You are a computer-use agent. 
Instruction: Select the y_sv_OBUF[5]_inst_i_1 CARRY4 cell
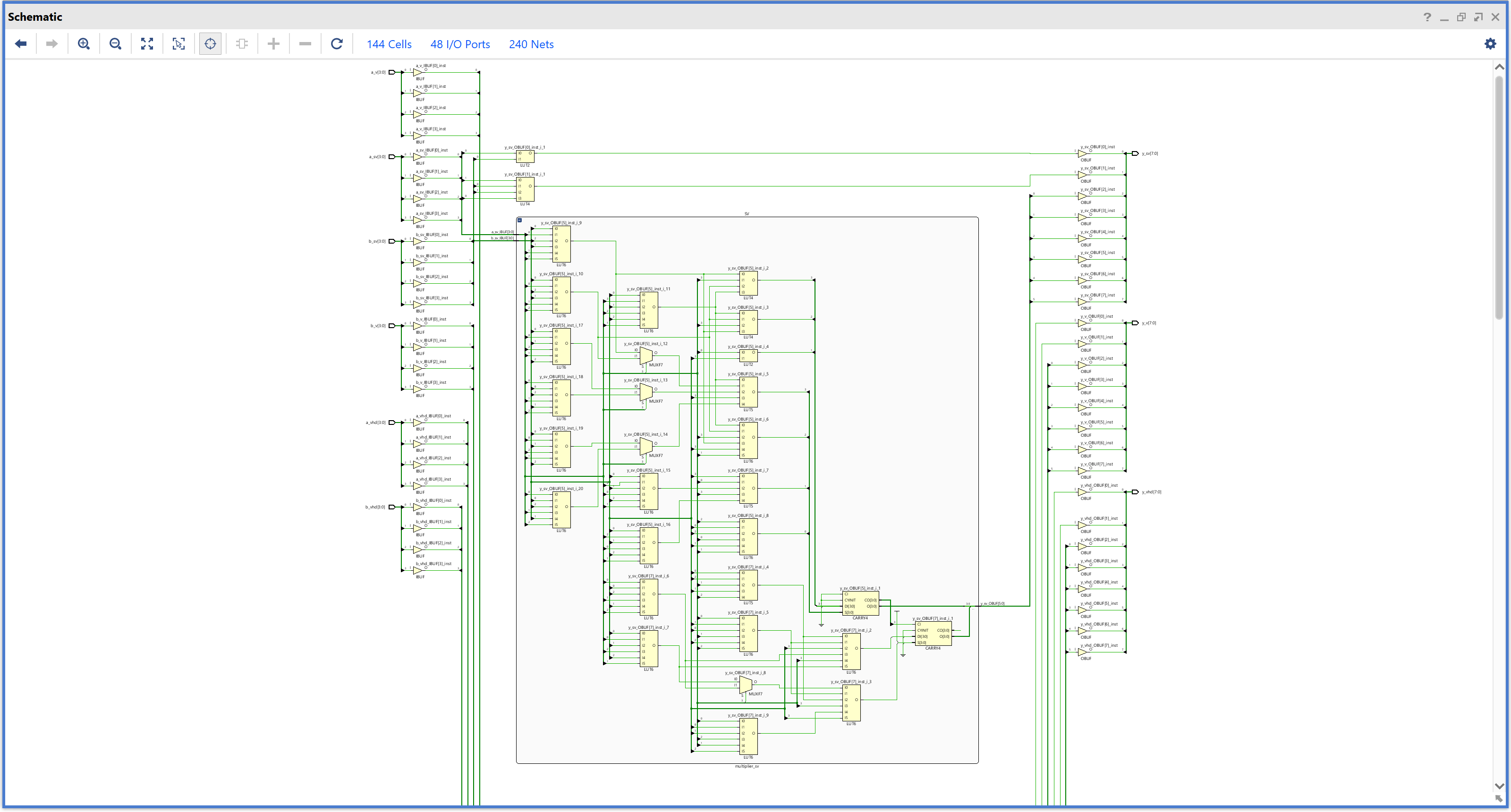pos(860,603)
